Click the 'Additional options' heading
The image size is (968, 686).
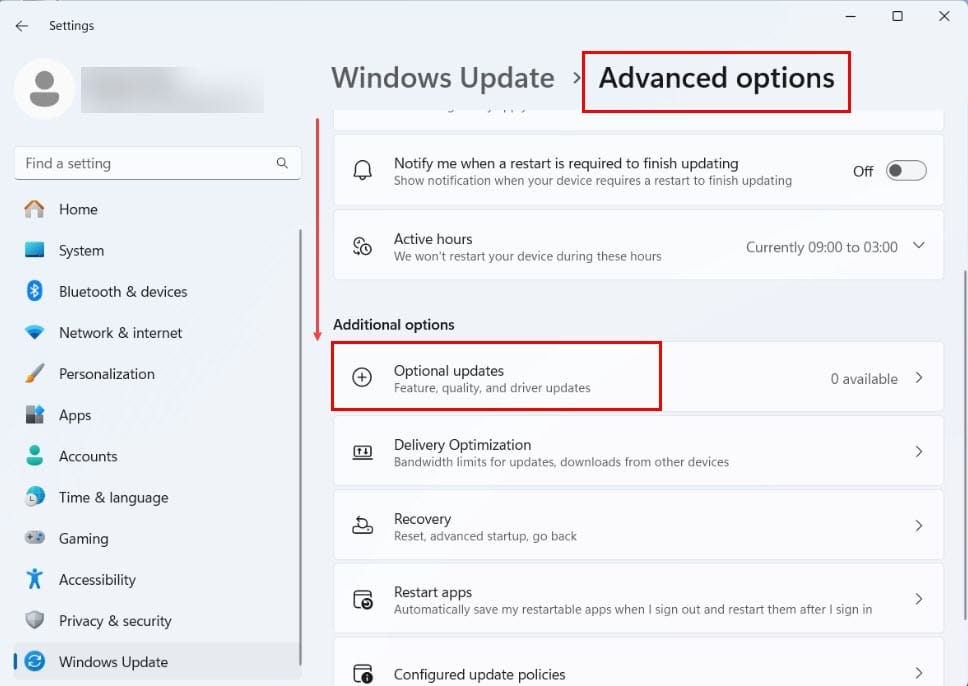pos(394,324)
